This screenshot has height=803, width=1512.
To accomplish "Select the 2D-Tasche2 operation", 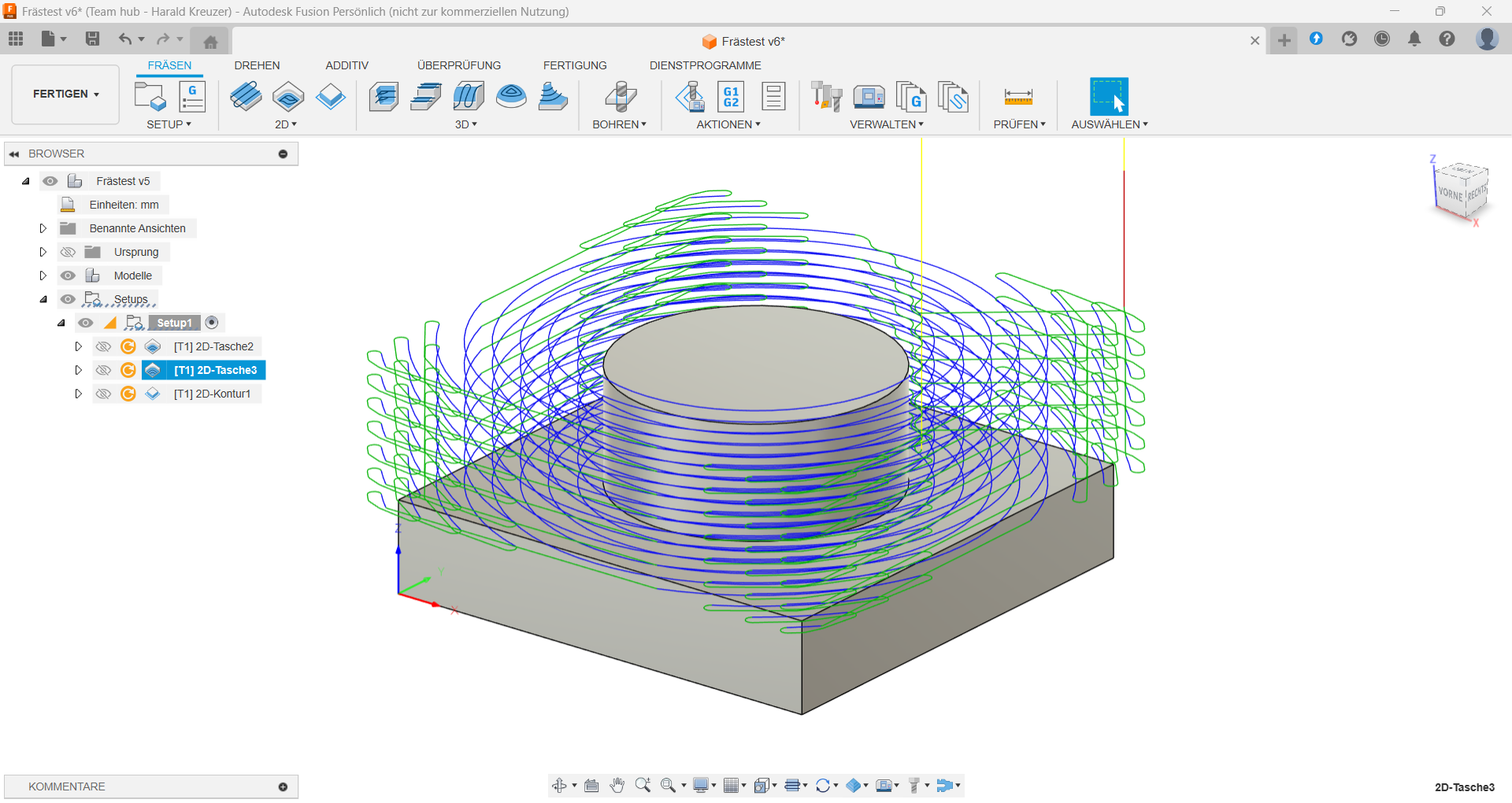I will click(213, 346).
